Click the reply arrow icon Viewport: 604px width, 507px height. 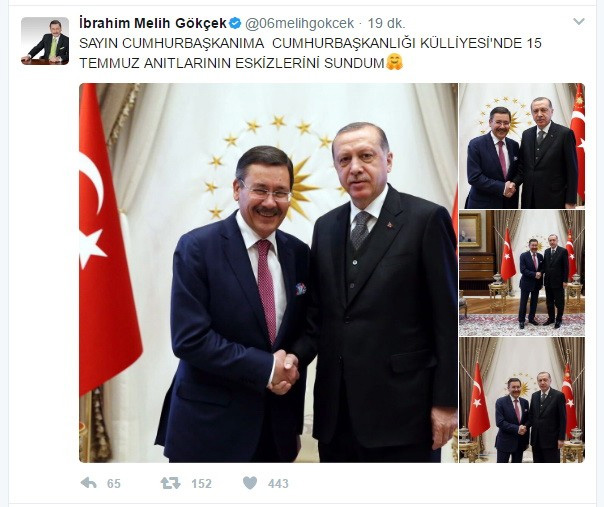click(x=89, y=483)
